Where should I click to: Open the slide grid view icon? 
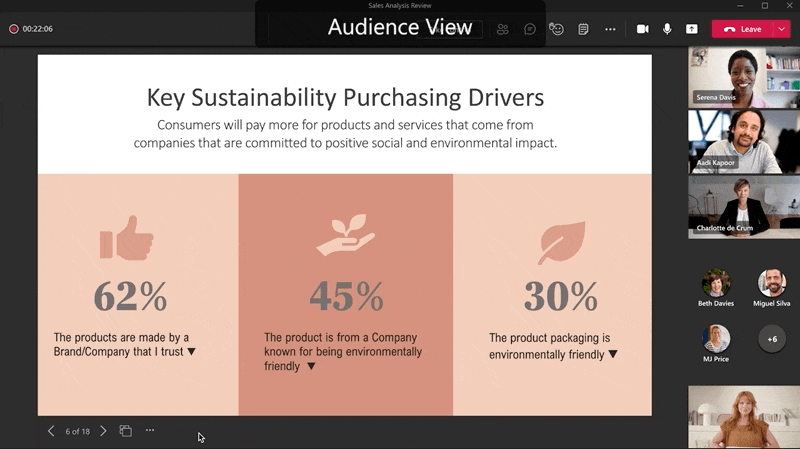click(126, 431)
